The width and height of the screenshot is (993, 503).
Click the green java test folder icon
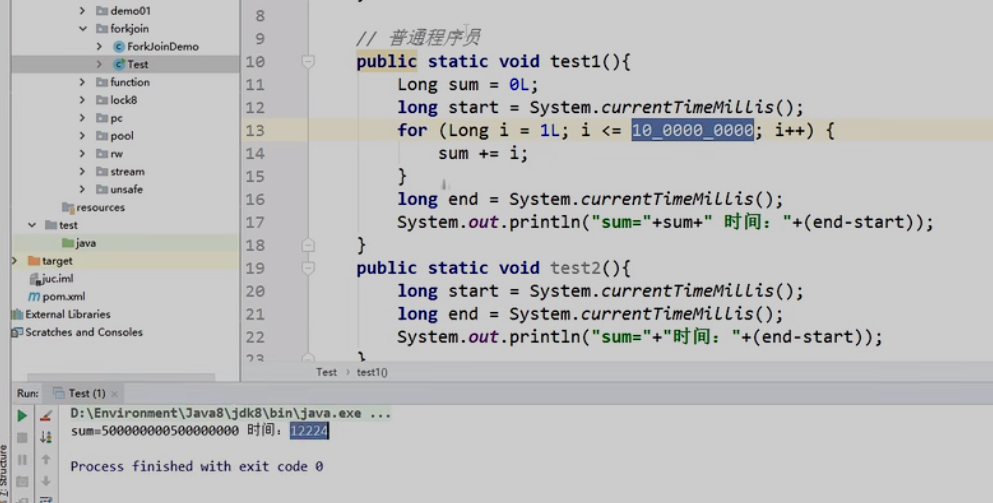point(68,243)
